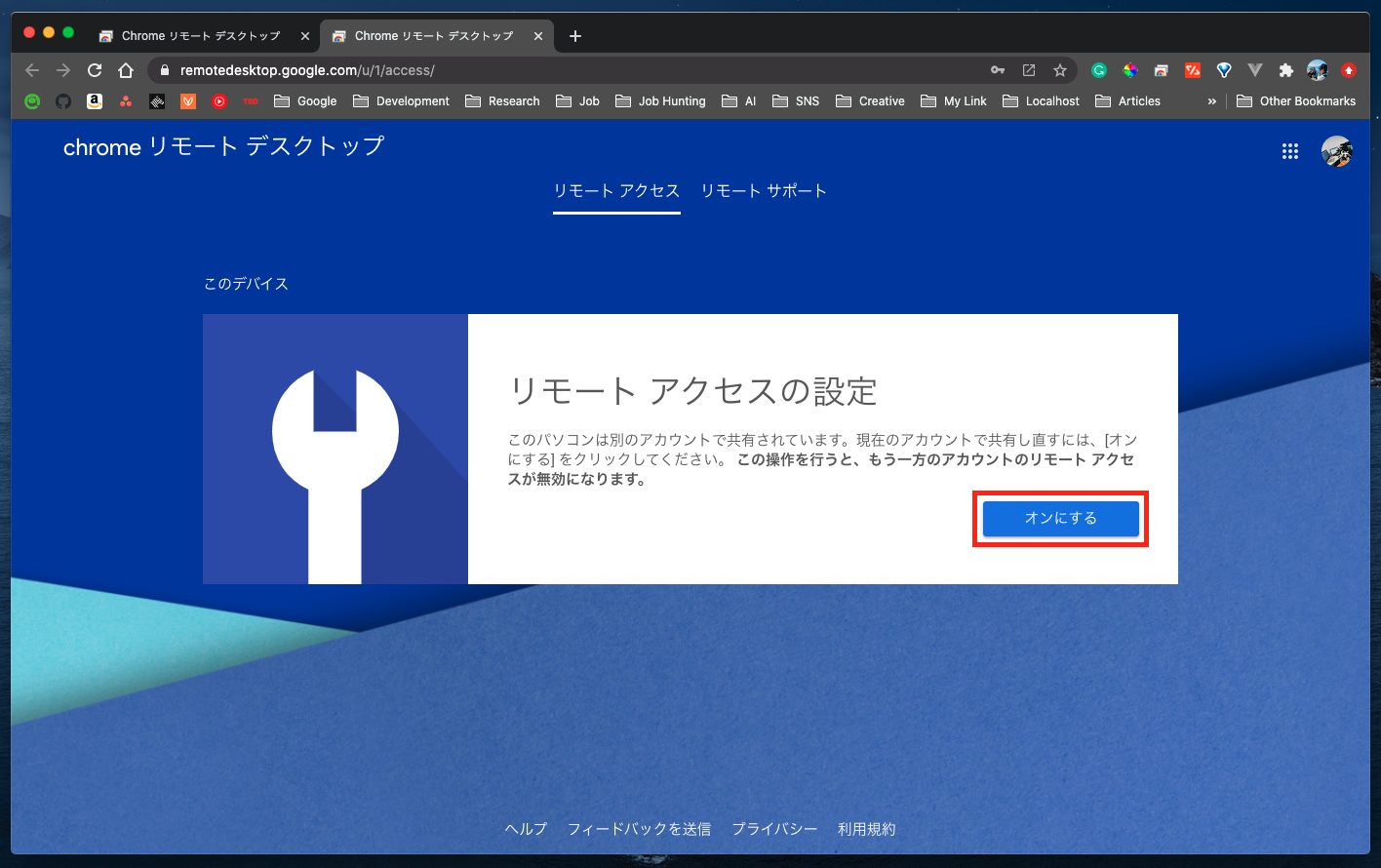Expand the Articles bookmarks folder
Viewport: 1381px width, 868px height.
tap(1127, 101)
